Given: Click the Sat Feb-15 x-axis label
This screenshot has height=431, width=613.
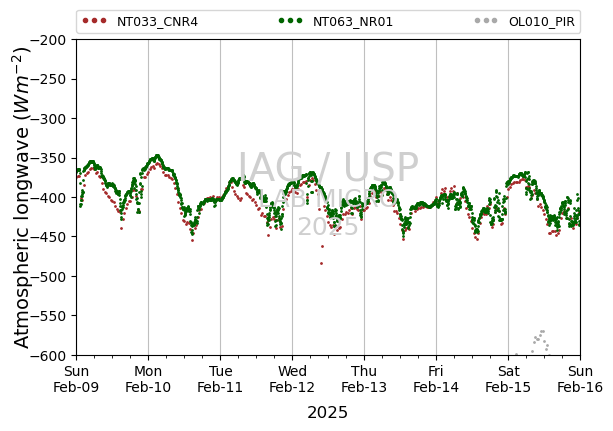Looking at the screenshot, I should click(508, 379).
